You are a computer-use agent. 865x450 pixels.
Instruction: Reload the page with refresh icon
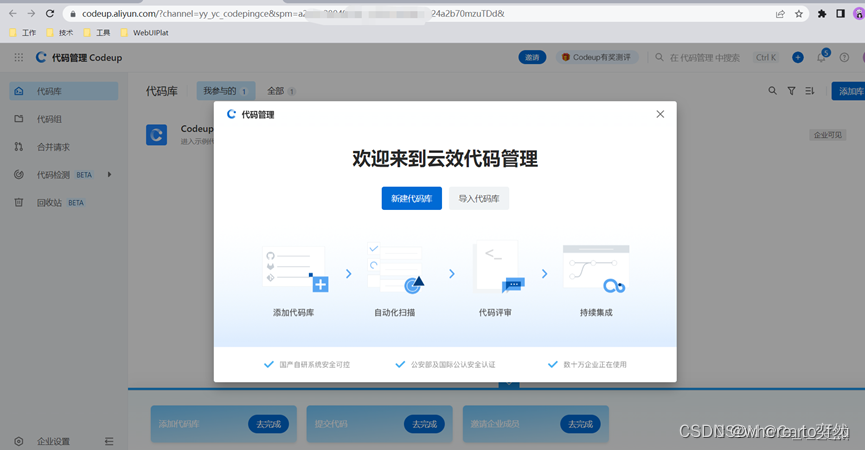point(50,14)
